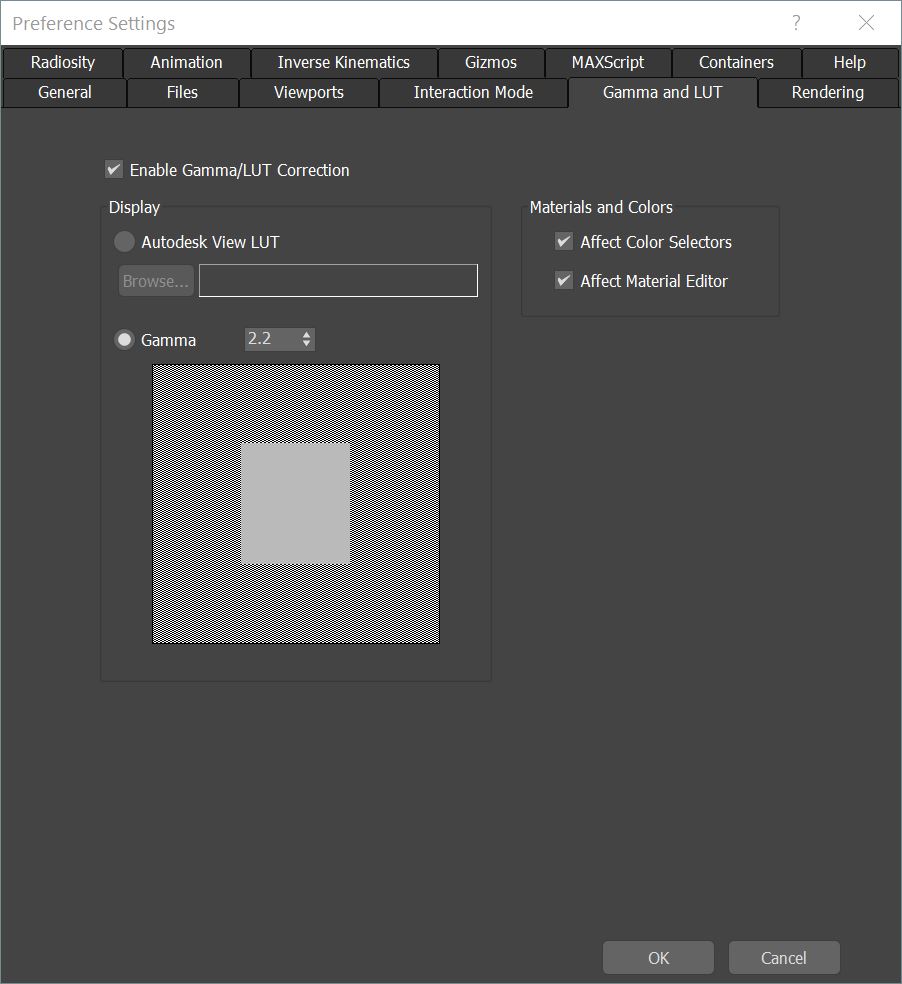Open the Animation preferences tab
The height and width of the screenshot is (984, 902).
click(185, 62)
